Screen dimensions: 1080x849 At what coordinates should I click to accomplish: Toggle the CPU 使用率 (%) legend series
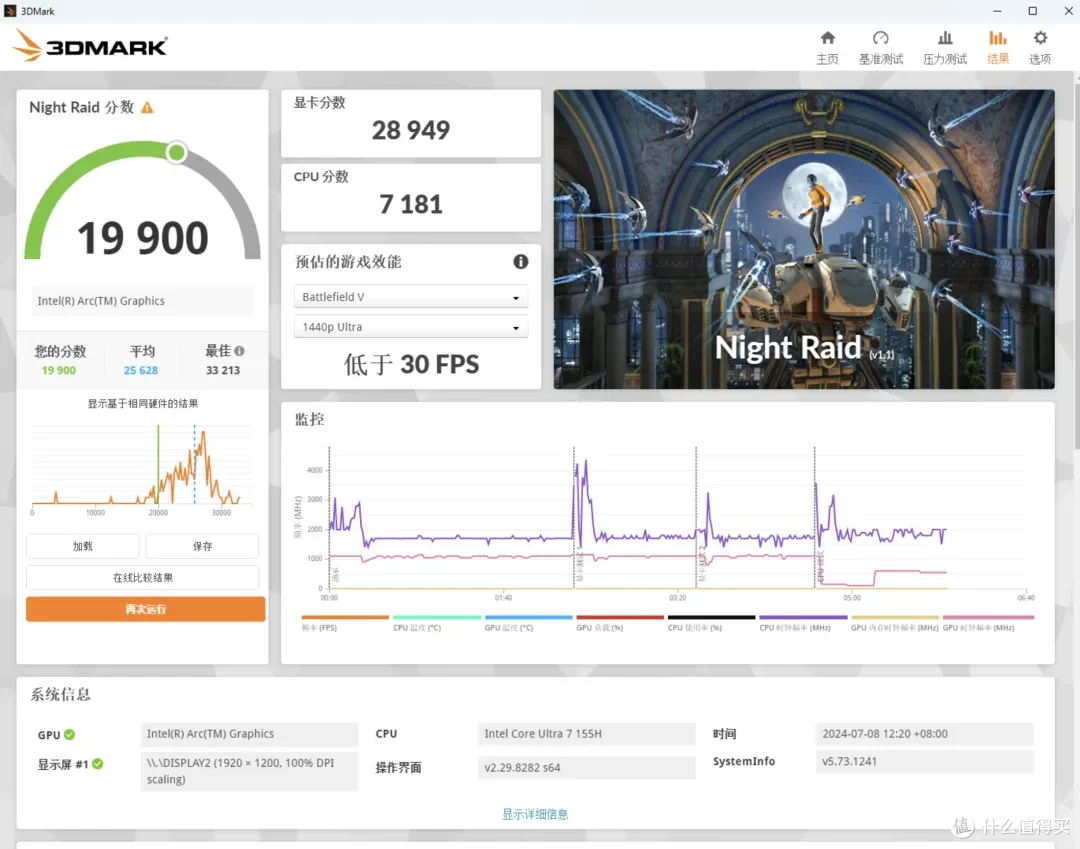(712, 624)
